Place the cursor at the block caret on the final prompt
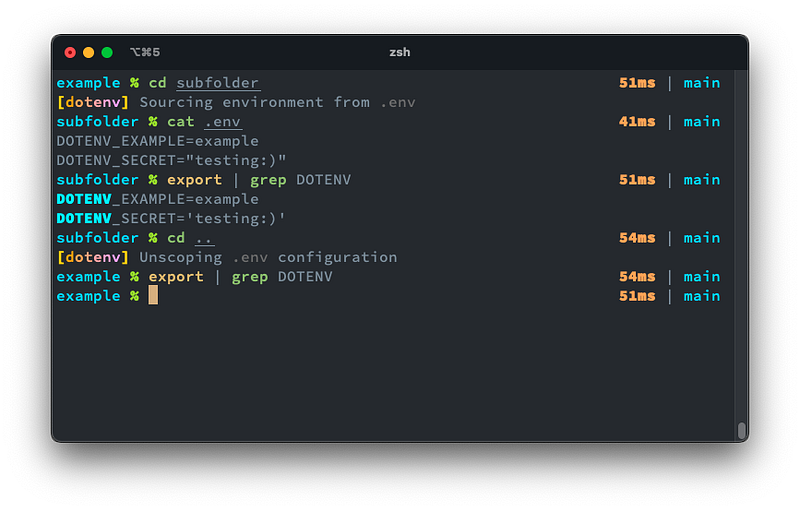Screen dimensions: 800x510 pos(153,296)
